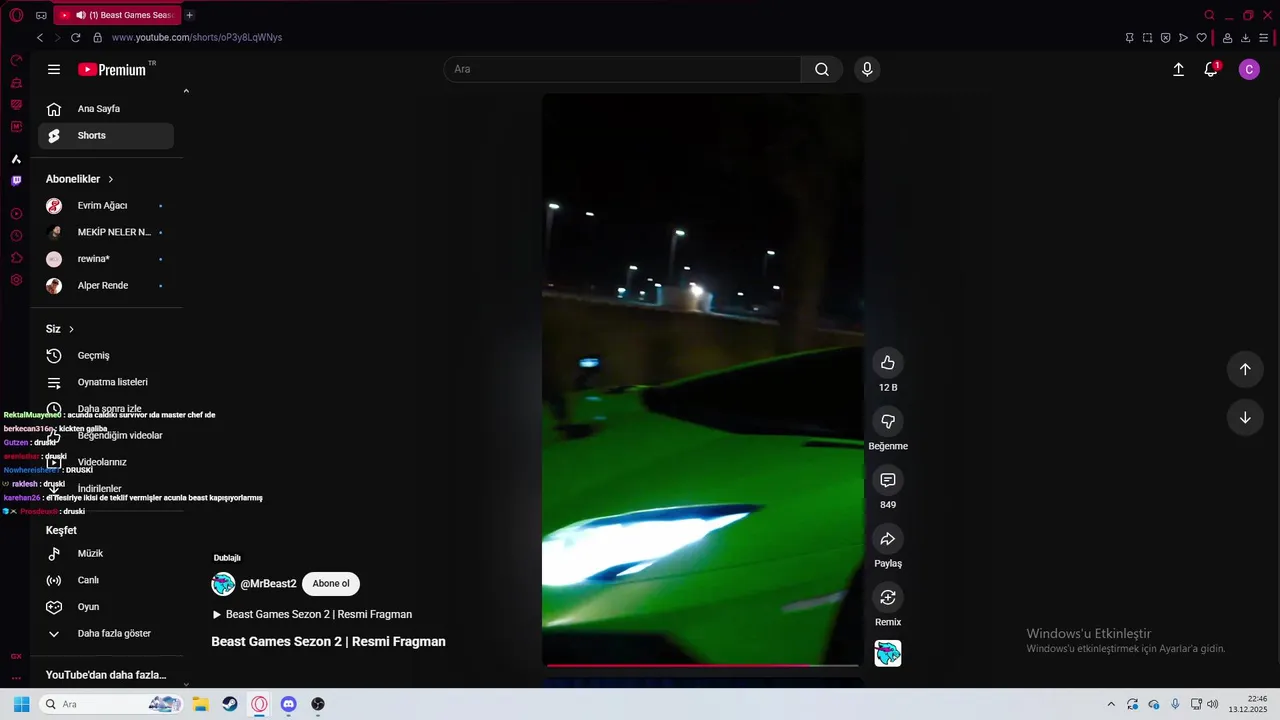Image resolution: width=1280 pixels, height=720 pixels.
Task: Select Shorts in sidebar
Action: click(106, 136)
